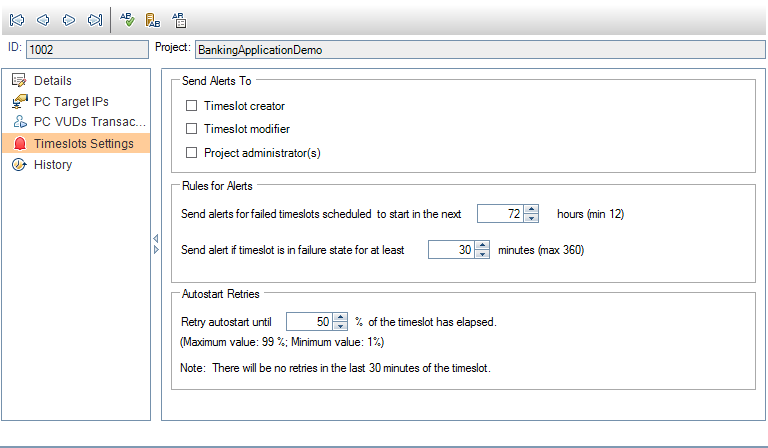The width and height of the screenshot is (768, 448).
Task: Toggle Project administrator(s) alerts checkbox
Action: 192,153
